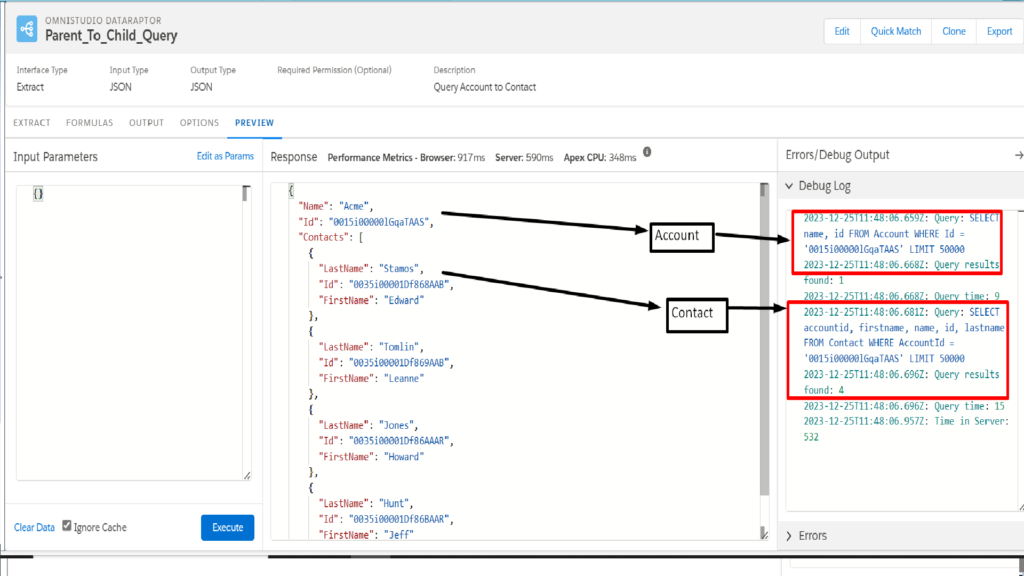Click the Query Account to Contact description
The width and height of the screenshot is (1024, 576).
pyautogui.click(x=485, y=87)
